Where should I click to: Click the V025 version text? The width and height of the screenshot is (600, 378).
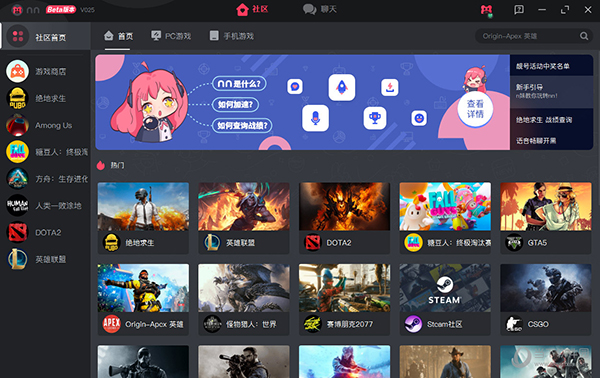pos(87,10)
